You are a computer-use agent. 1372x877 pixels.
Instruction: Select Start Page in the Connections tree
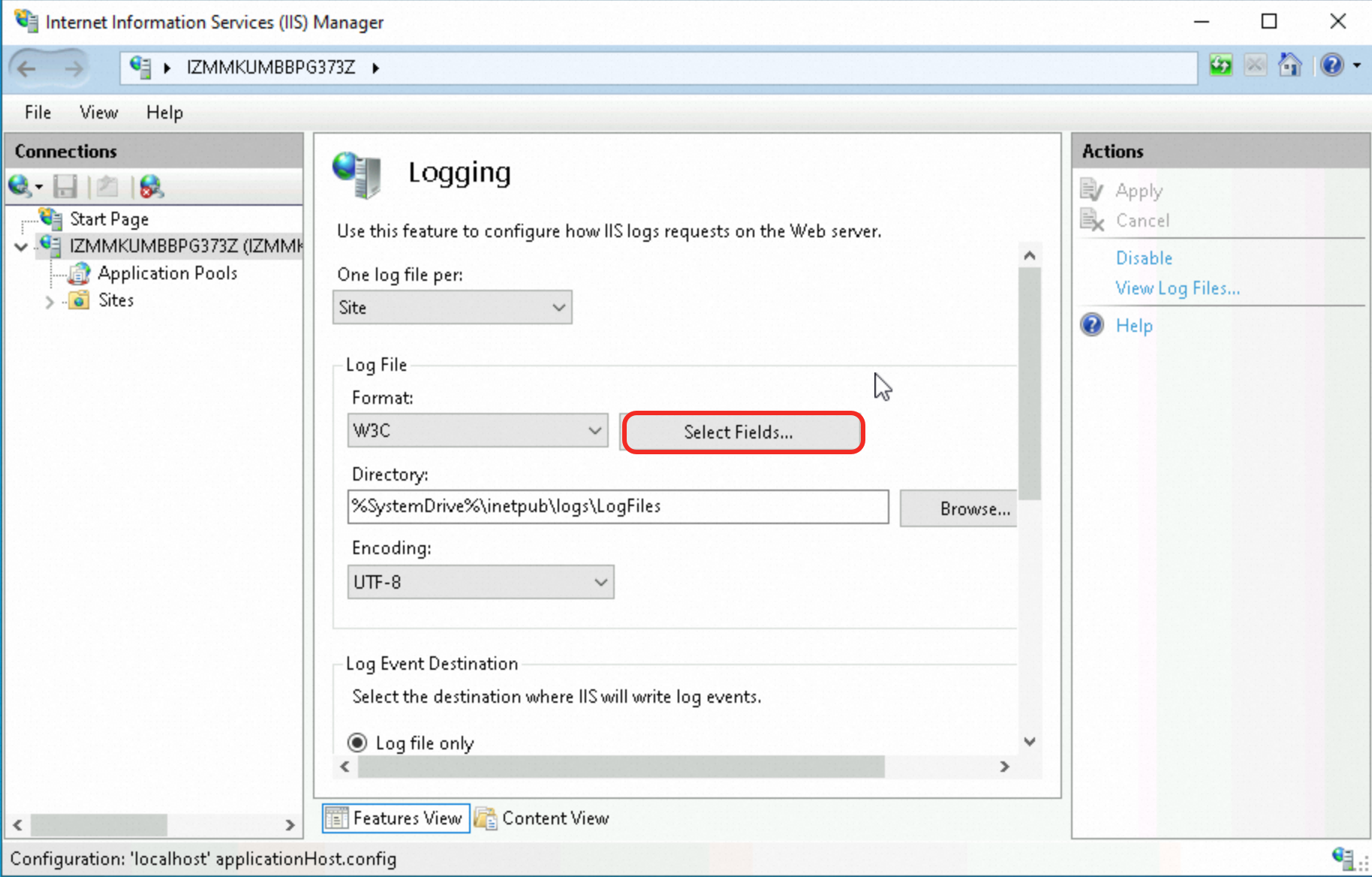coord(110,219)
